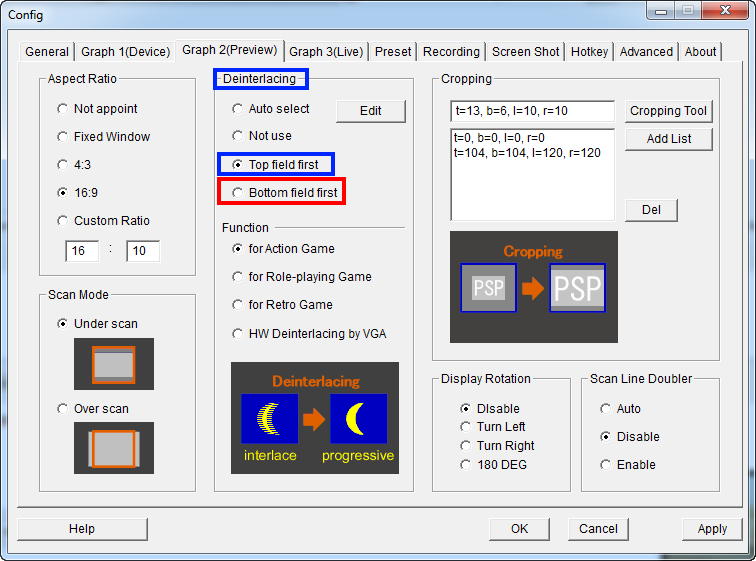Click the Help button

click(82, 529)
